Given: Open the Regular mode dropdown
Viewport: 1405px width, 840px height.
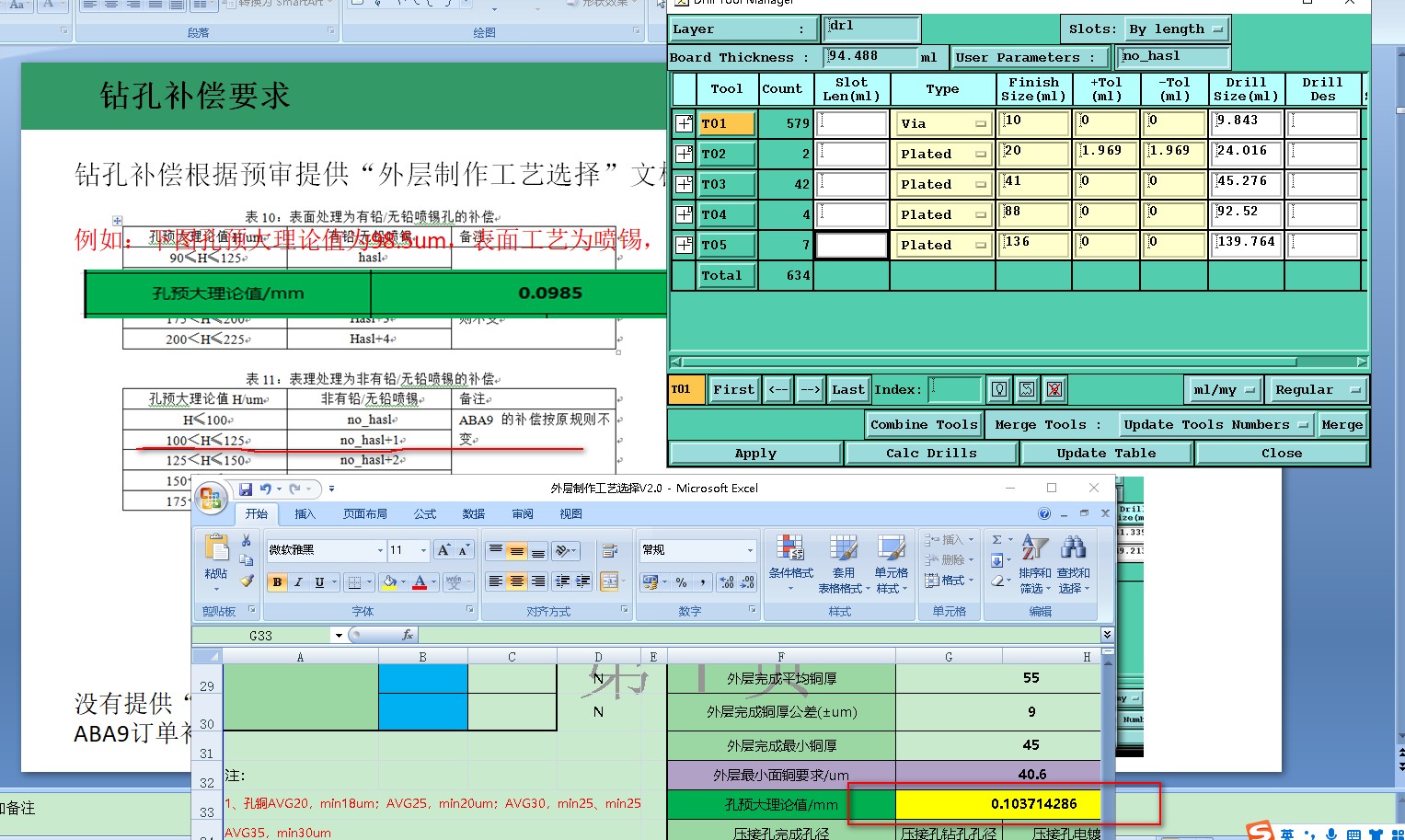Looking at the screenshot, I should click(1317, 390).
